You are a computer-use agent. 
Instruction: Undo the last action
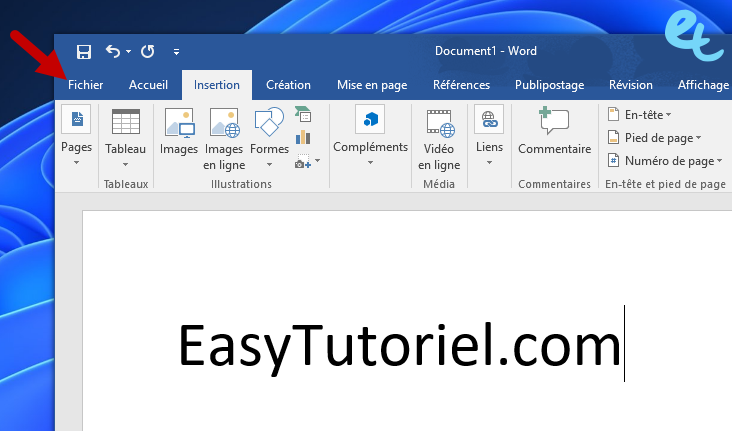(113, 51)
